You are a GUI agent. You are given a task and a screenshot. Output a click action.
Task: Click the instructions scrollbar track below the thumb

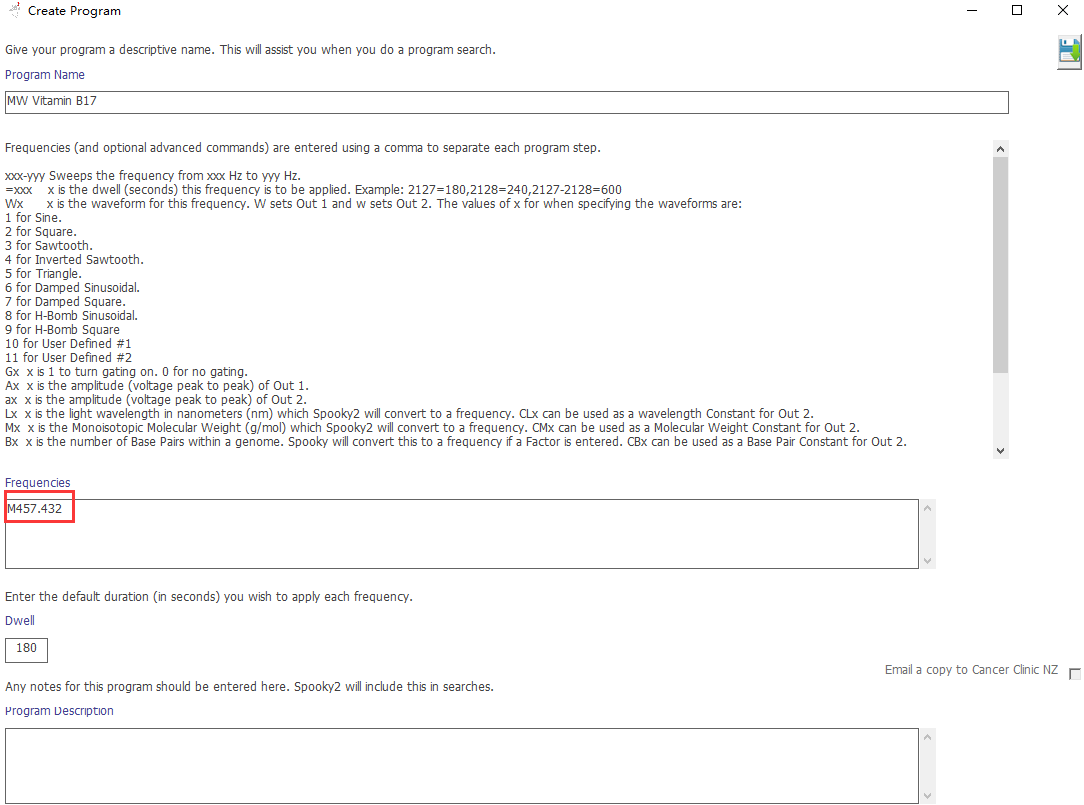coord(1000,410)
